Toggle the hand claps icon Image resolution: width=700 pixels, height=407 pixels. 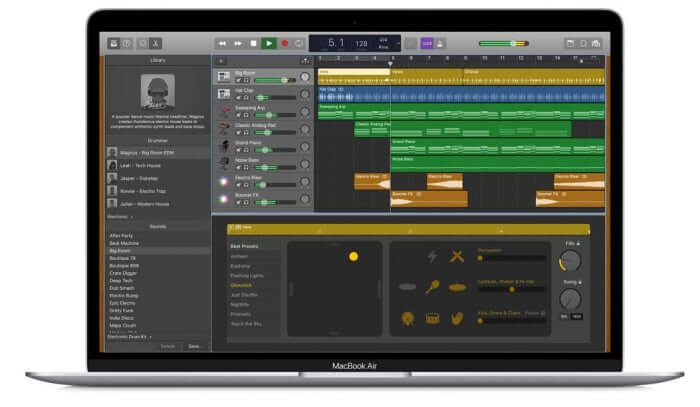[457, 319]
